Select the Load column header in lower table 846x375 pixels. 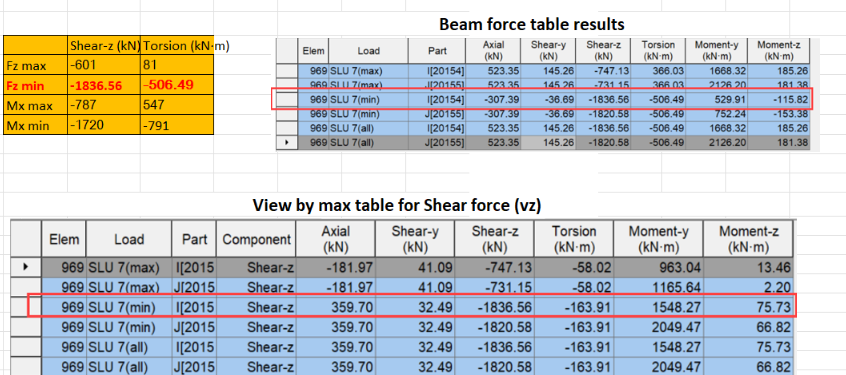(x=129, y=239)
